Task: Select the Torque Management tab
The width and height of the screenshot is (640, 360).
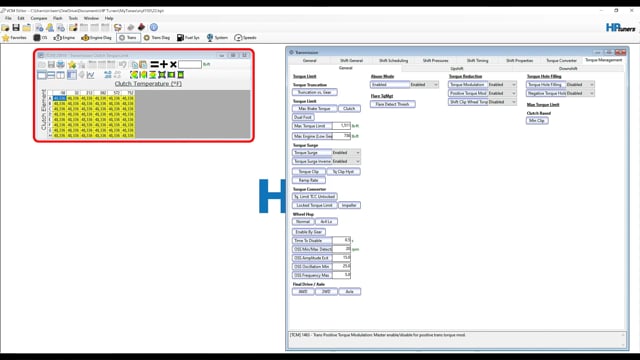Action: pos(603,60)
